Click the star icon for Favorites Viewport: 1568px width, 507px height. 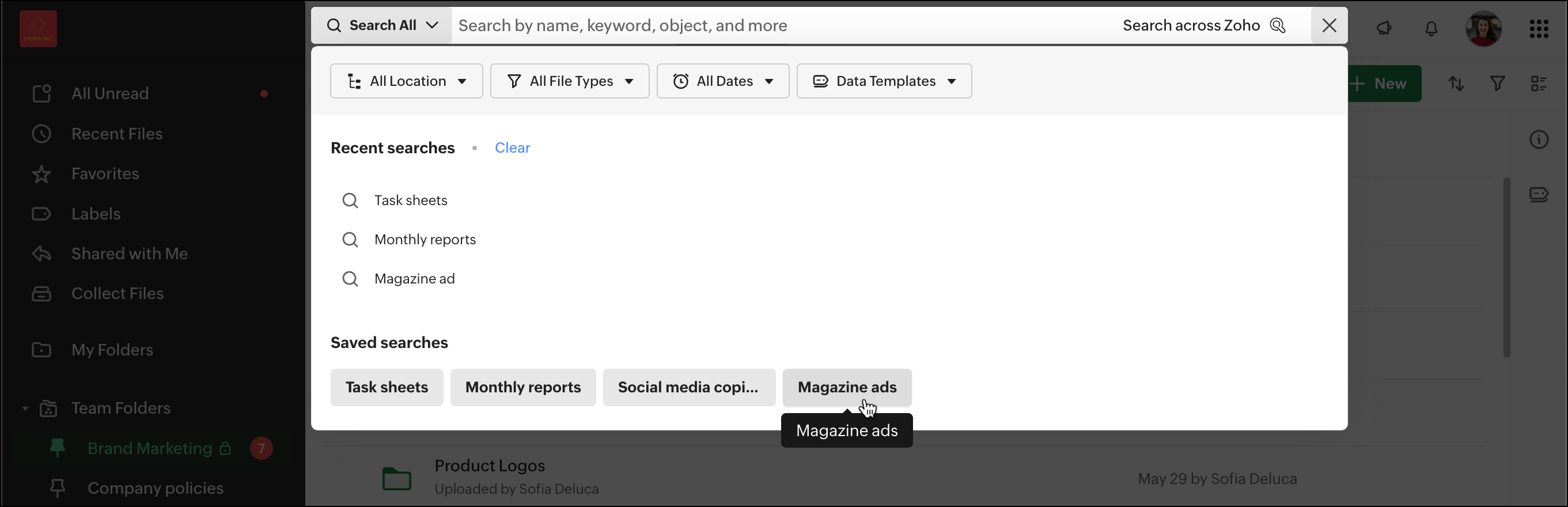[x=41, y=174]
